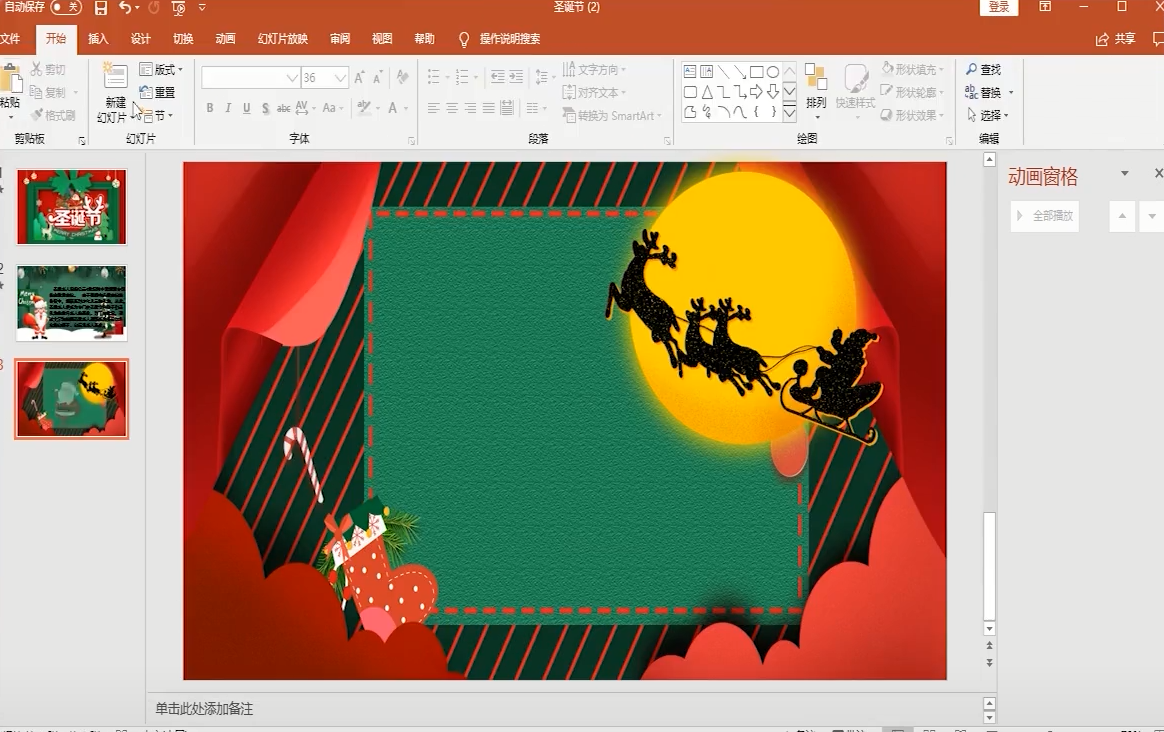Switch to the 插入 tab

[x=98, y=39]
